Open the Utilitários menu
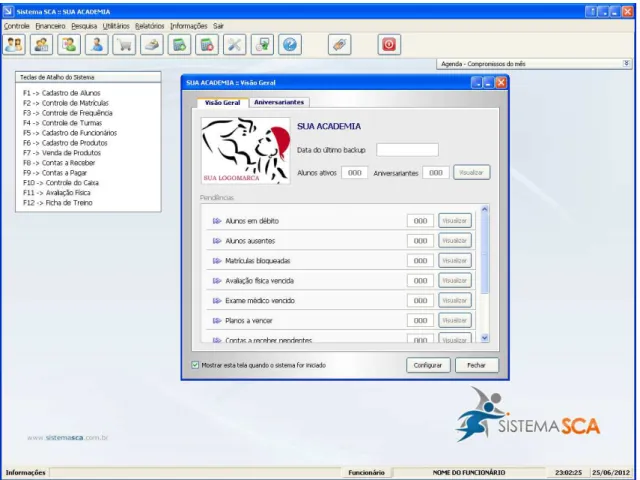 pyautogui.click(x=116, y=26)
